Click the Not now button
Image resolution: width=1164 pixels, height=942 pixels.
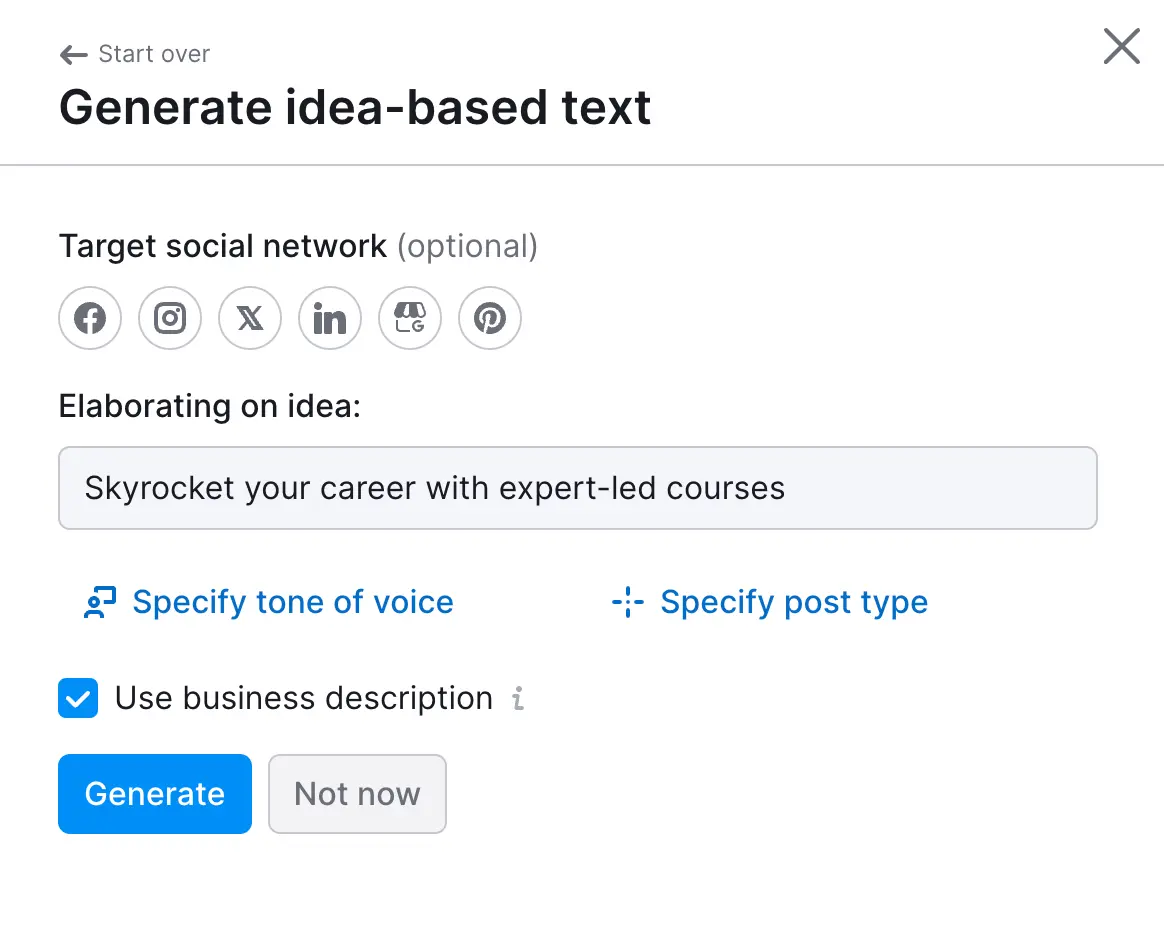pos(357,794)
